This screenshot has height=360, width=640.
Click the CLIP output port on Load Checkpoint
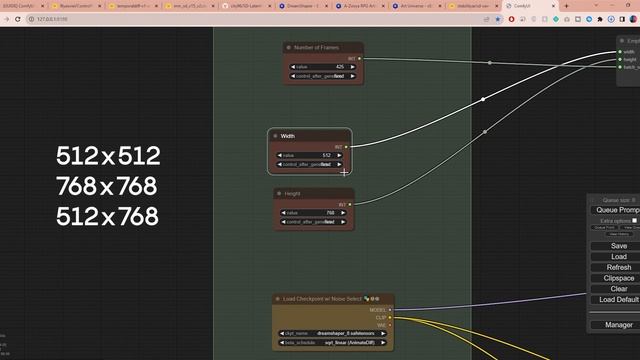(x=390, y=318)
